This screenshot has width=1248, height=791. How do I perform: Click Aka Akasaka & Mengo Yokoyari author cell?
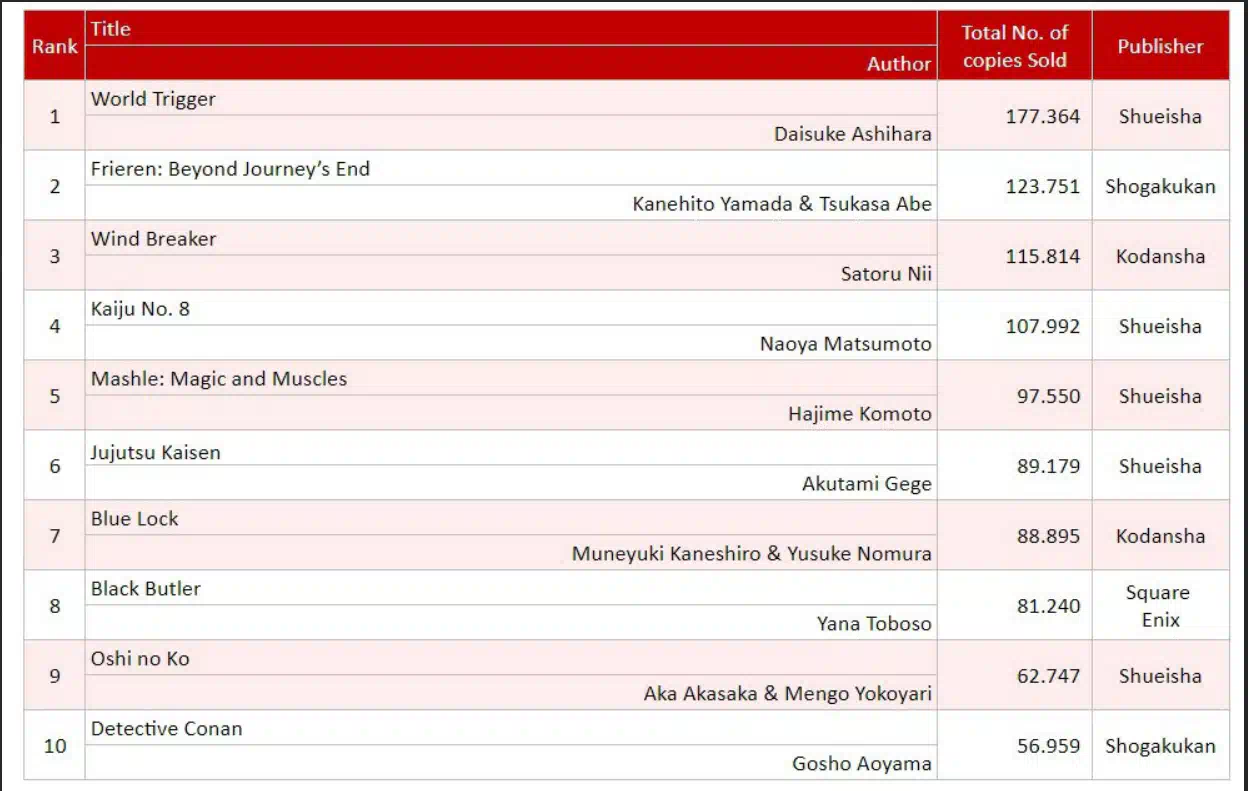click(511, 693)
